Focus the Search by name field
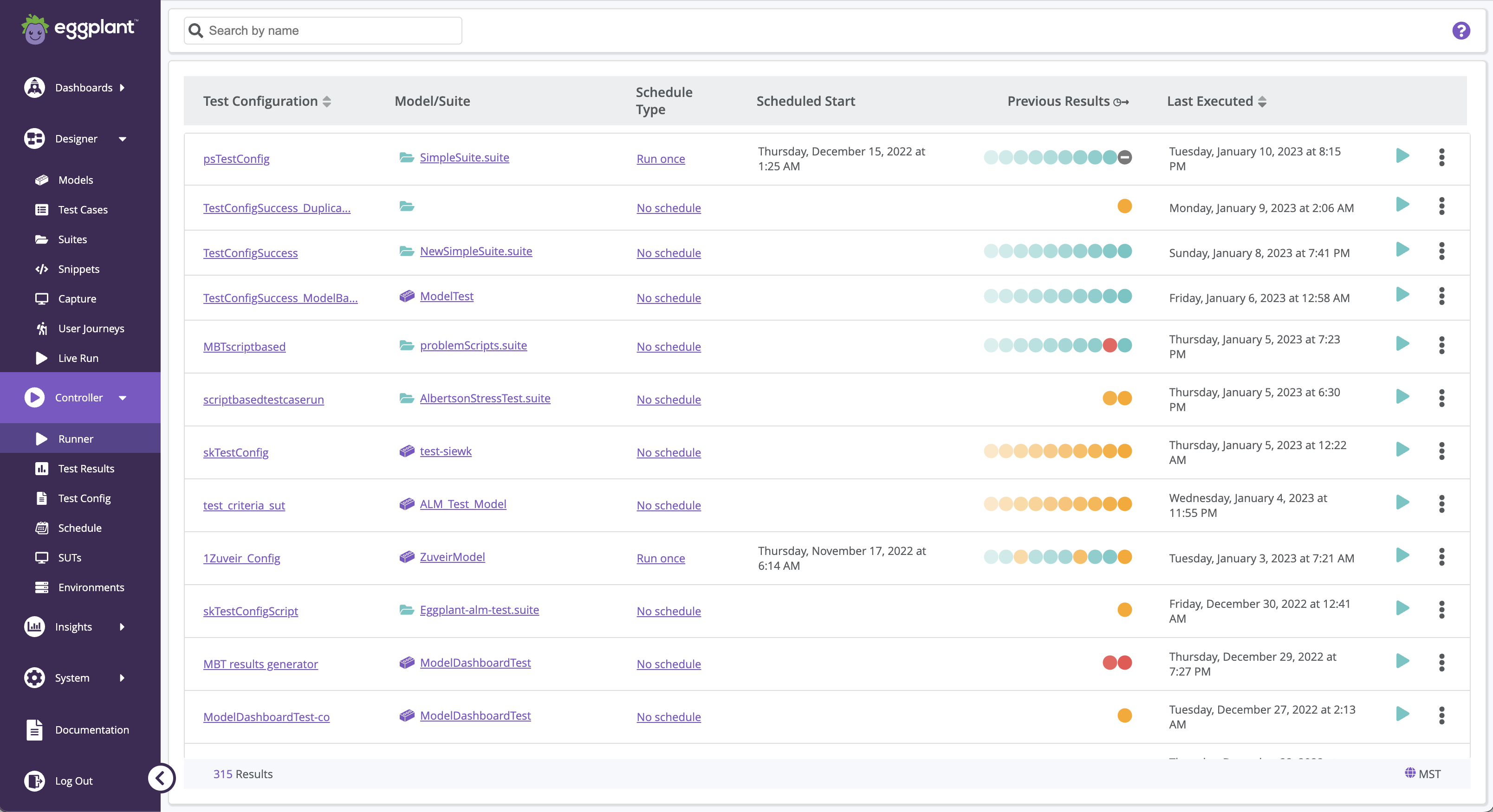The height and width of the screenshot is (812, 1493). pyautogui.click(x=323, y=31)
